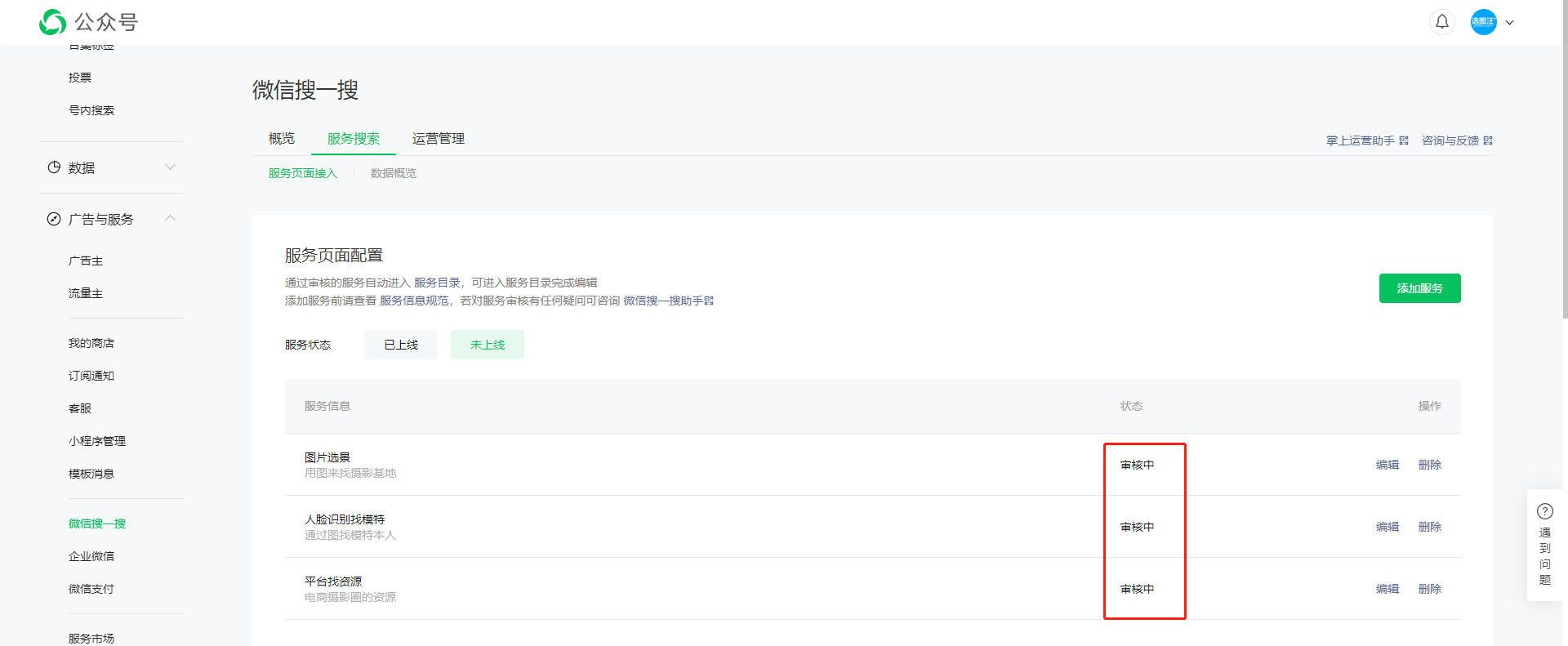Viewport: 1568px width, 646px height.
Task: Click the 添加服务 button
Action: click(x=1419, y=288)
